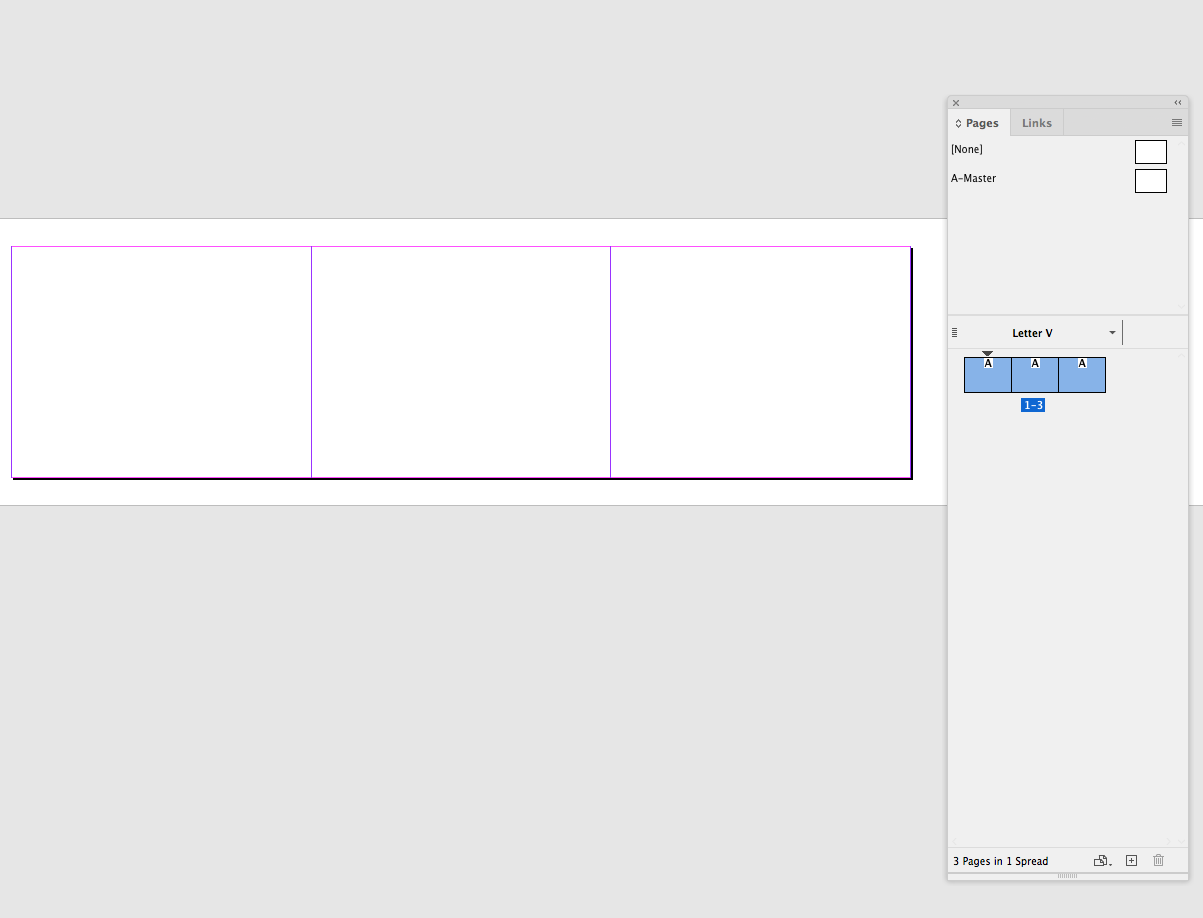Select page 3 thumbnail in spread
The height and width of the screenshot is (918, 1203).
(x=1081, y=375)
